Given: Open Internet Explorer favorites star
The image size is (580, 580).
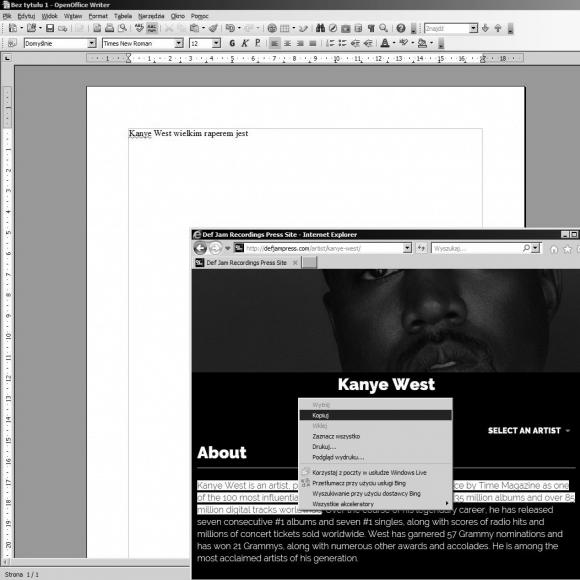Looking at the screenshot, I should 567,249.
